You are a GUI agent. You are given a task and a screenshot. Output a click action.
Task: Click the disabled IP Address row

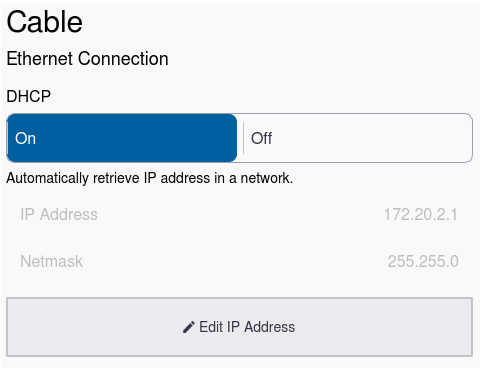239,214
